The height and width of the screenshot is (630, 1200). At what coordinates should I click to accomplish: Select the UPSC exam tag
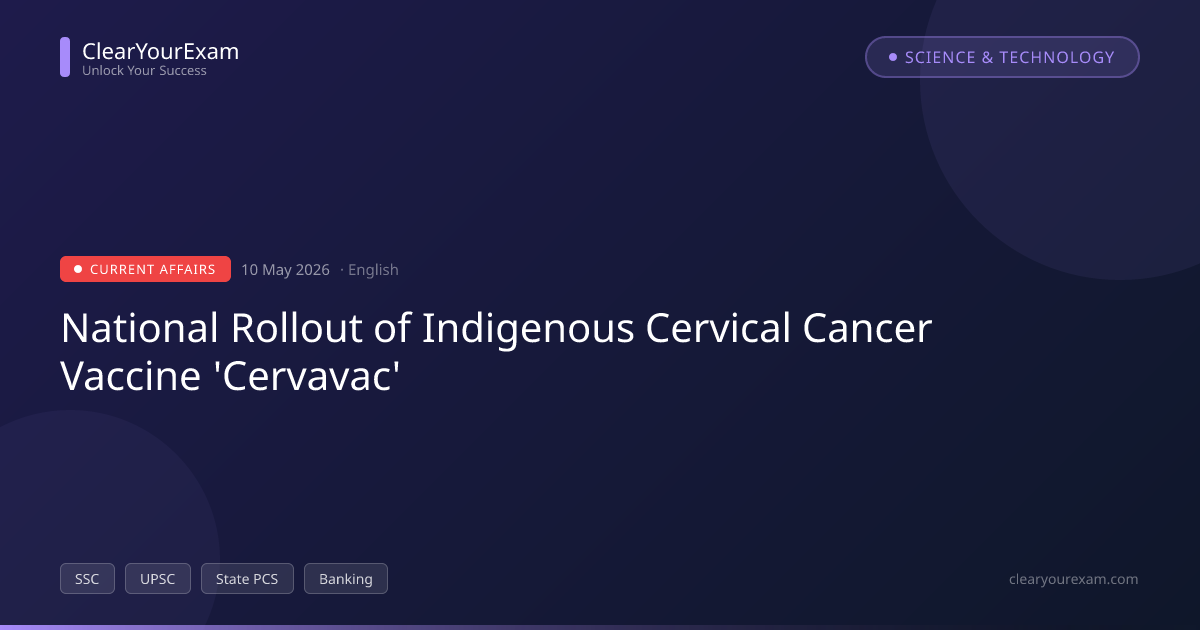coord(158,579)
